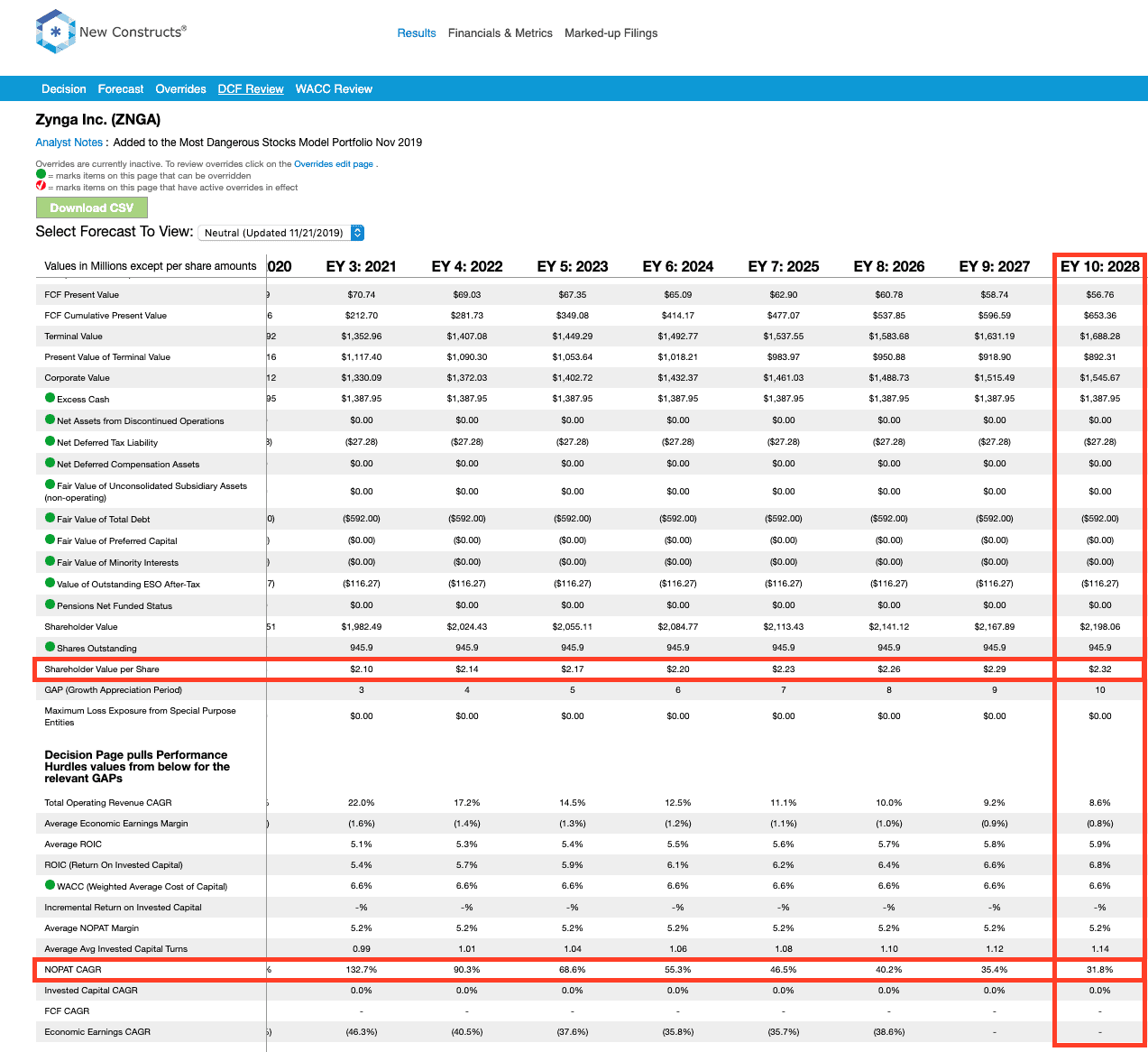The height and width of the screenshot is (1052, 1148).
Task: Click green dot beside Net Assets from Discontinued Operations
Action: [x=51, y=420]
